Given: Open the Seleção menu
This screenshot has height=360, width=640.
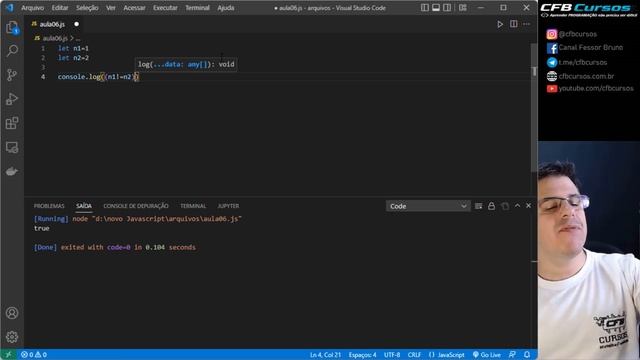Looking at the screenshot, I should (x=87, y=8).
